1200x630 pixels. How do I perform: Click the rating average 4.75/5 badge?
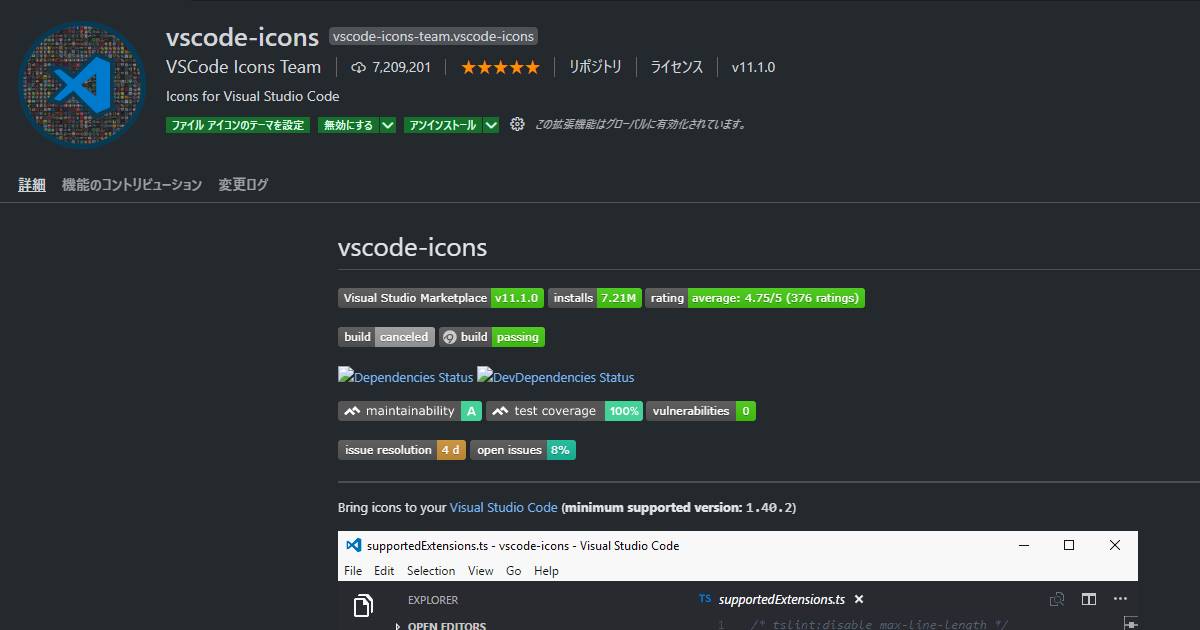(755, 298)
